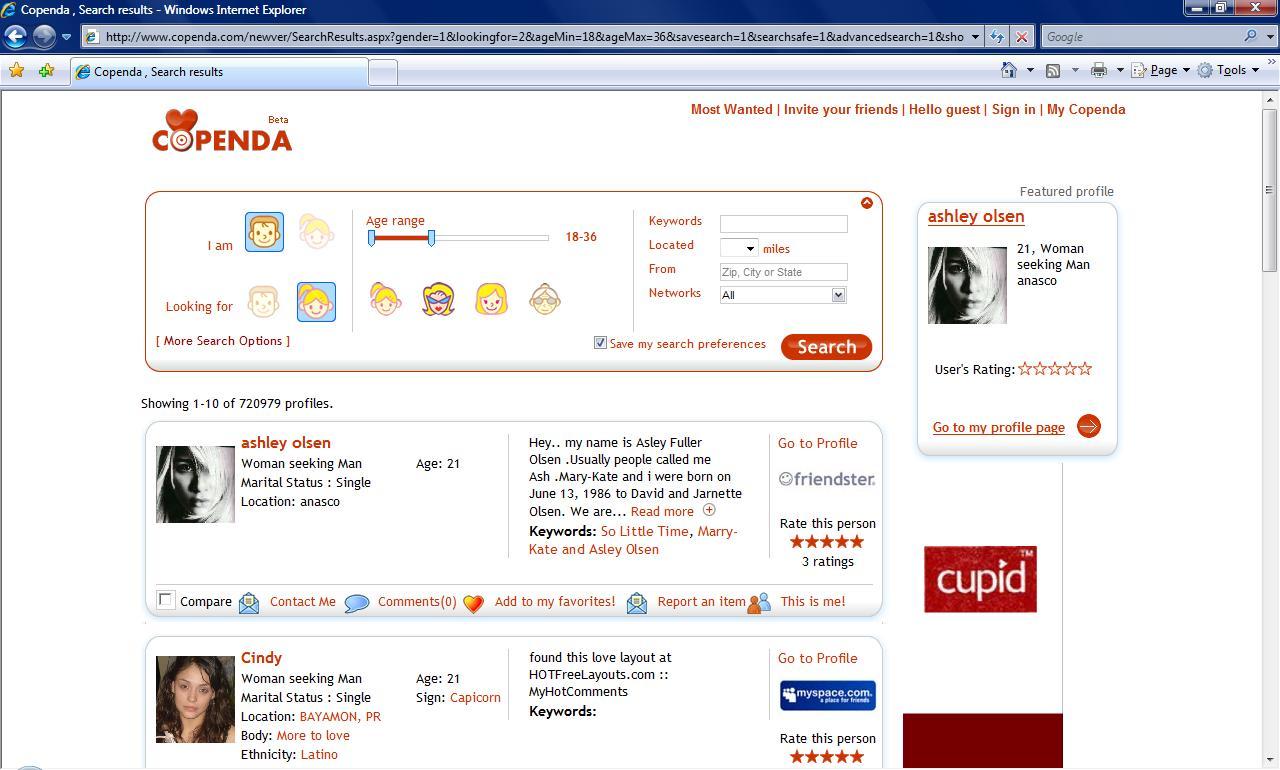Screen dimensions: 1280x770
Task: Toggle the blonde woman age-group icon
Action: coord(491,299)
